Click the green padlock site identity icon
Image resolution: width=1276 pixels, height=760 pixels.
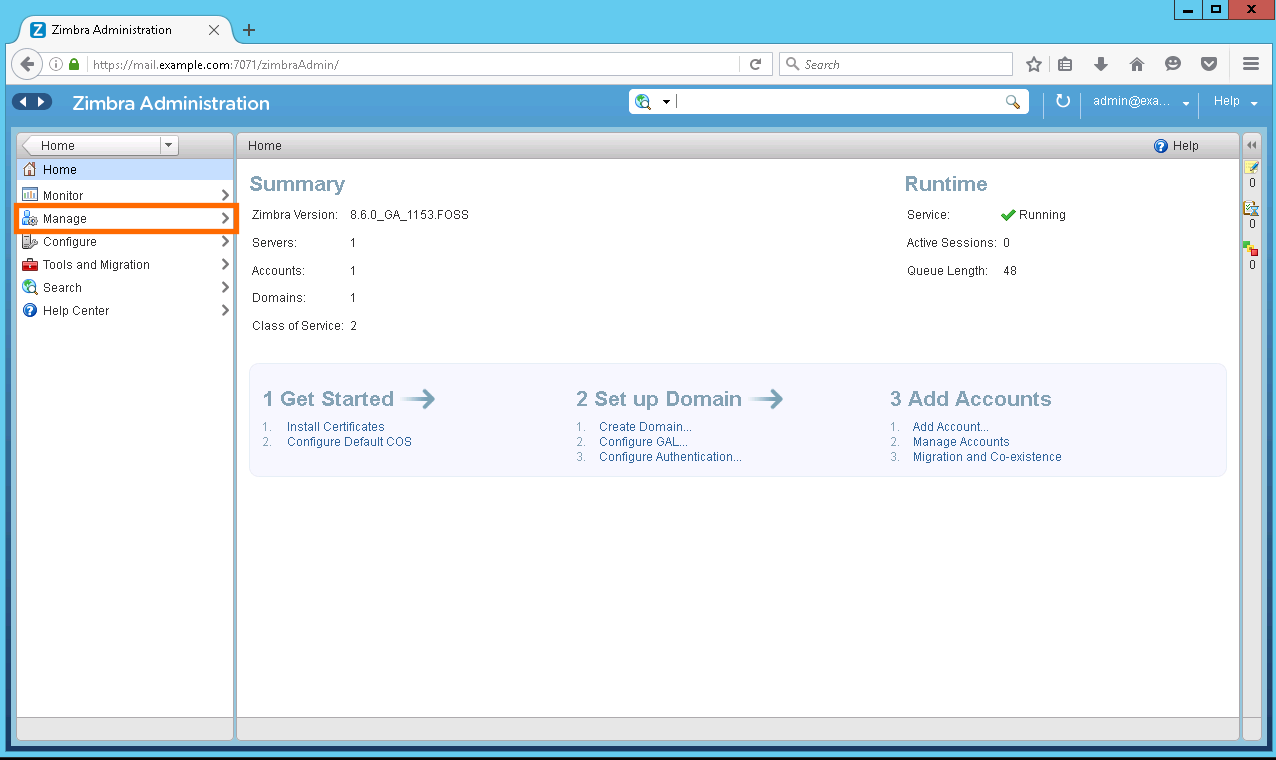click(x=74, y=64)
